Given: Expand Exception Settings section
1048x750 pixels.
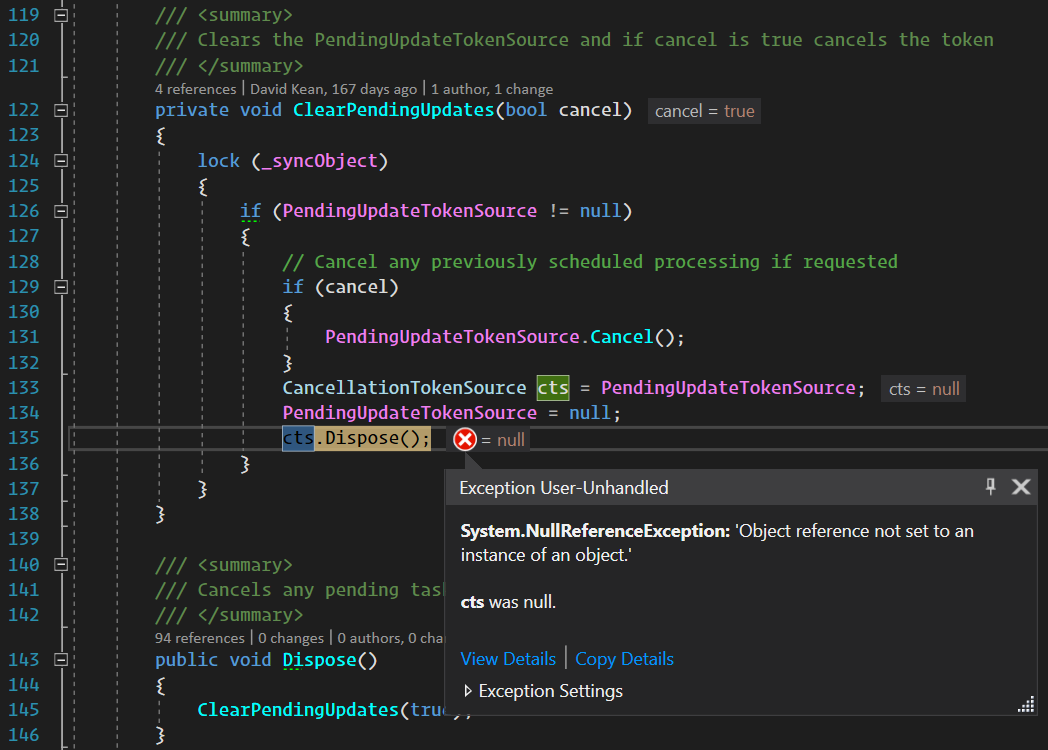Looking at the screenshot, I should 543,691.
